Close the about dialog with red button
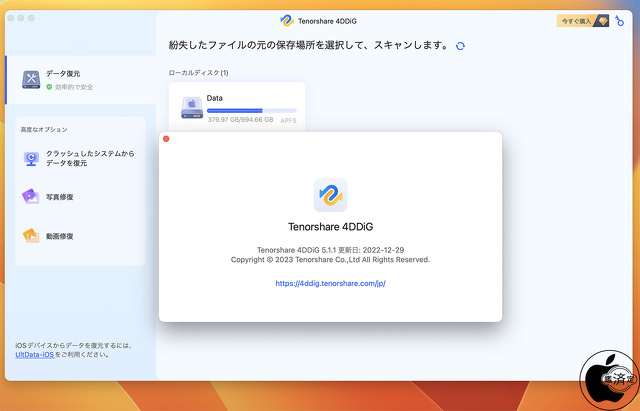This screenshot has height=411, width=640. pos(166,139)
